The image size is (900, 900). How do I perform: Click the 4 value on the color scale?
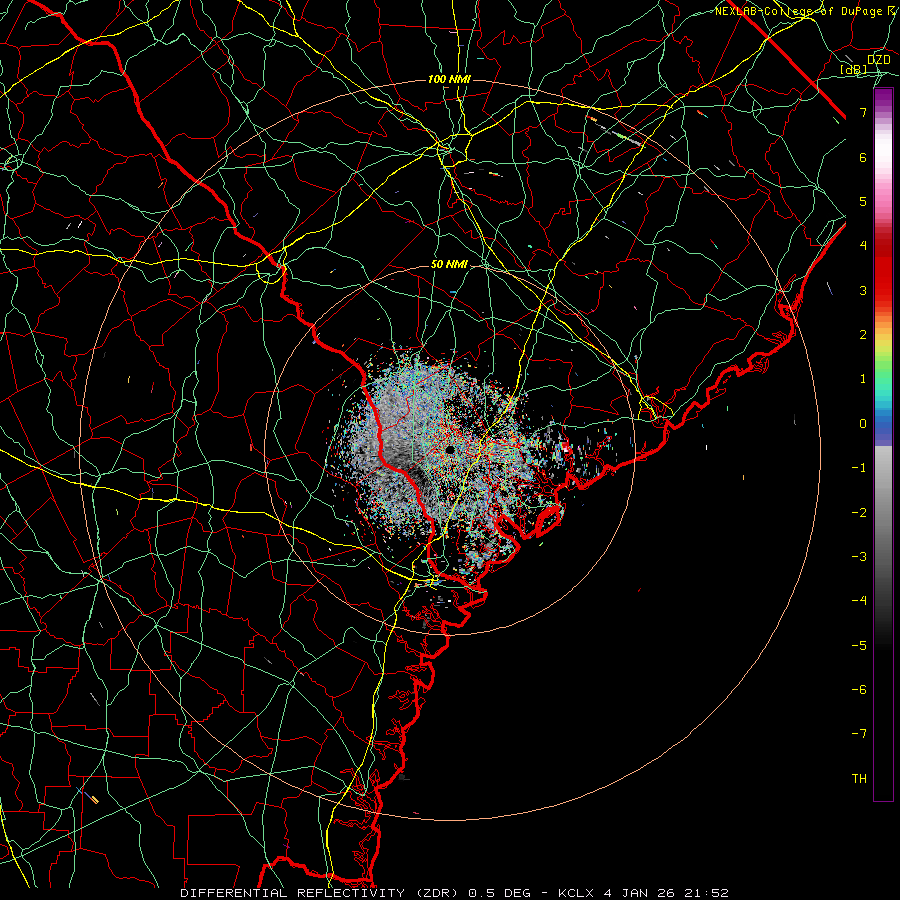click(x=863, y=246)
